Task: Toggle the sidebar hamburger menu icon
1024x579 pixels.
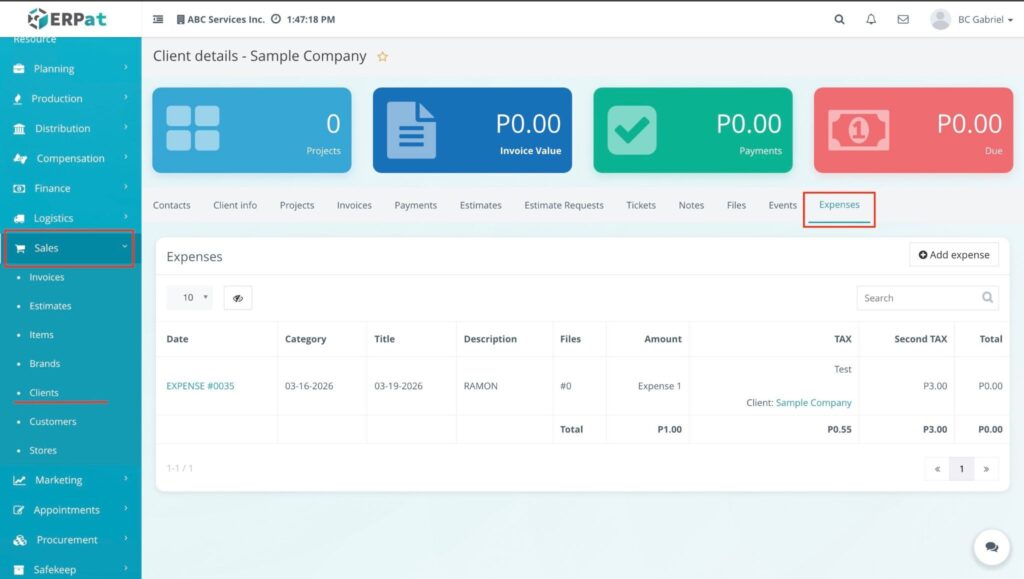Action: coord(158,19)
